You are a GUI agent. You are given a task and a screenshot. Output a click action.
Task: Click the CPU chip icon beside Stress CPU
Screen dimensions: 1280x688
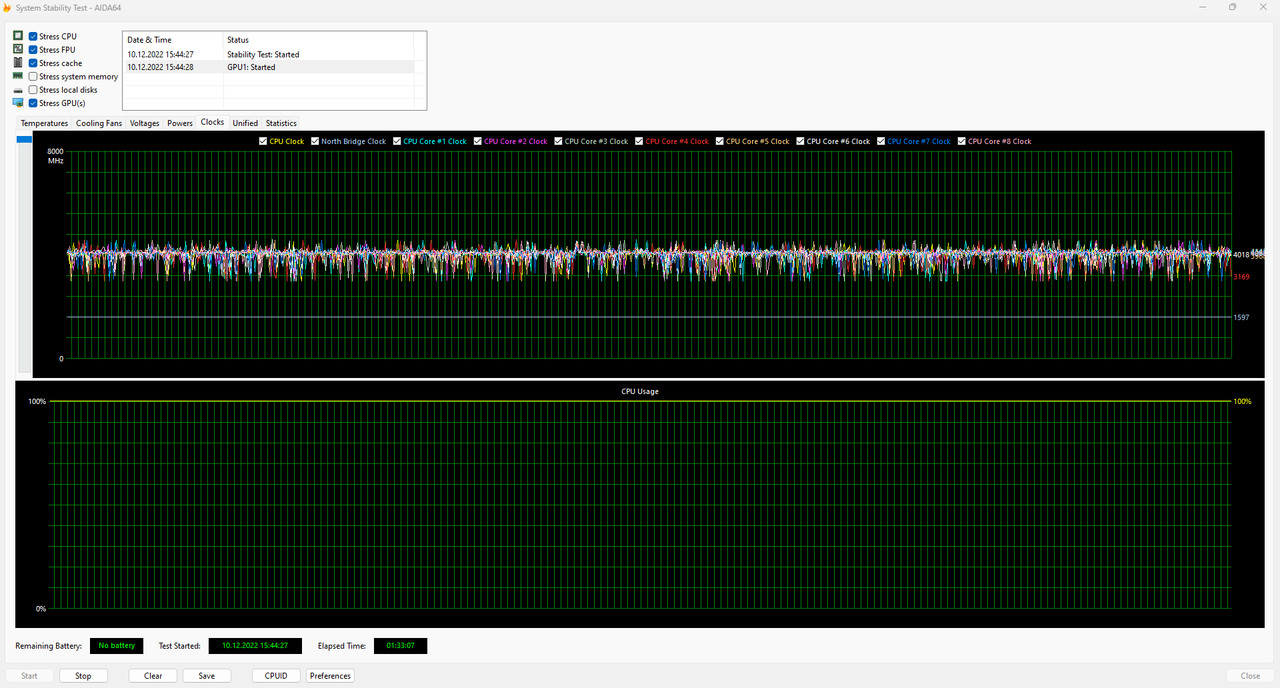[x=17, y=36]
